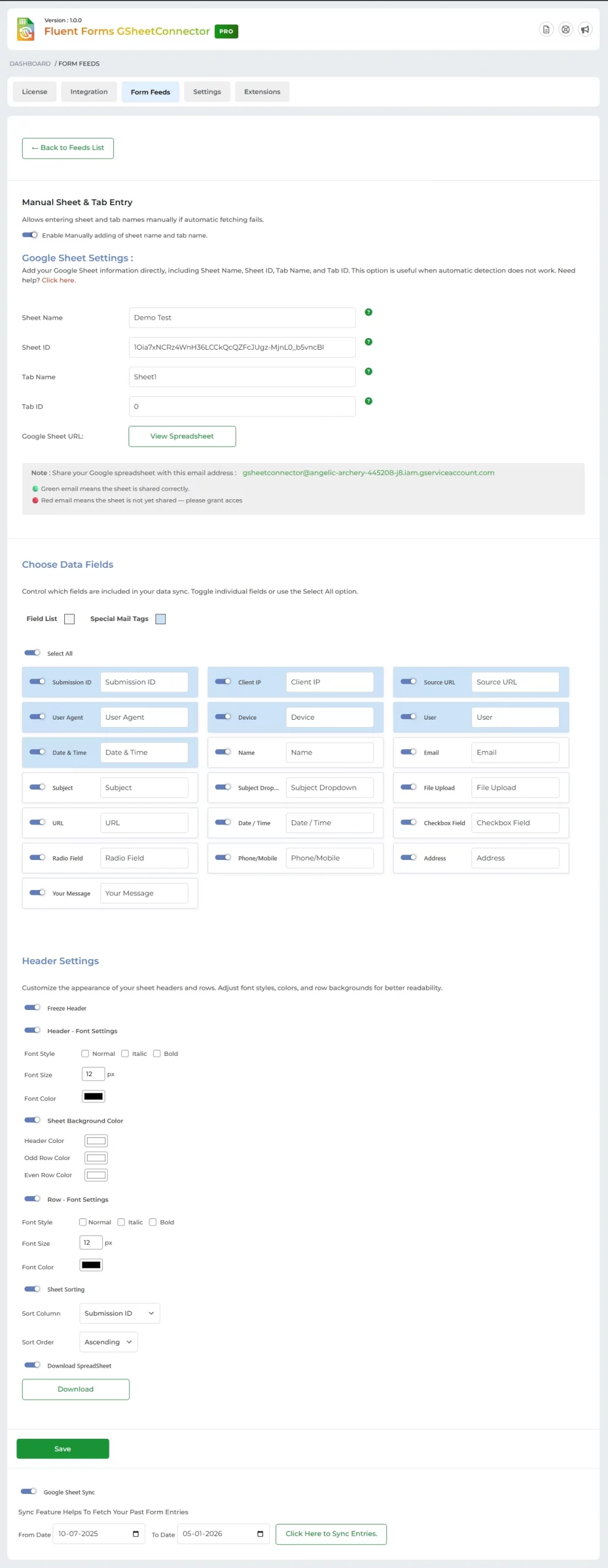The image size is (608, 1568).
Task: Toggle Sheet Background Color switch
Action: [32, 1120]
